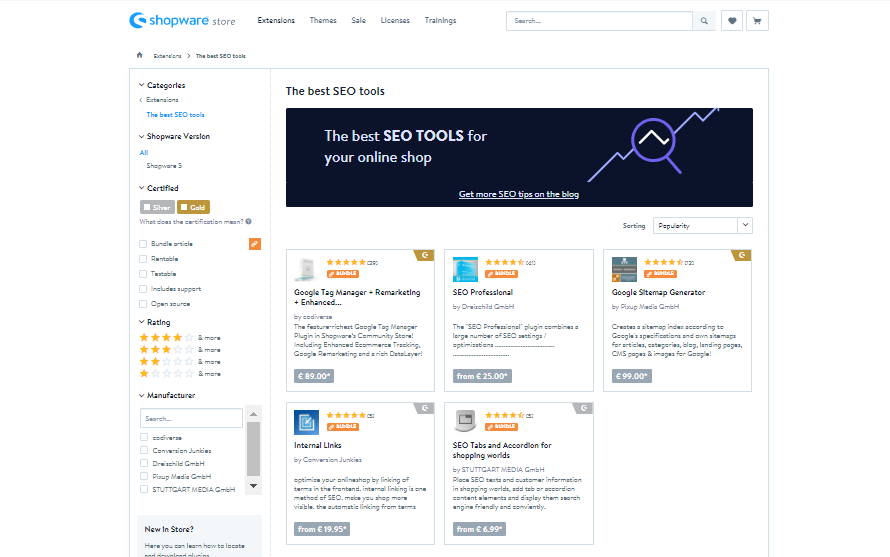Open the Sale menu
Screen dimensions: 890x557
(358, 20)
